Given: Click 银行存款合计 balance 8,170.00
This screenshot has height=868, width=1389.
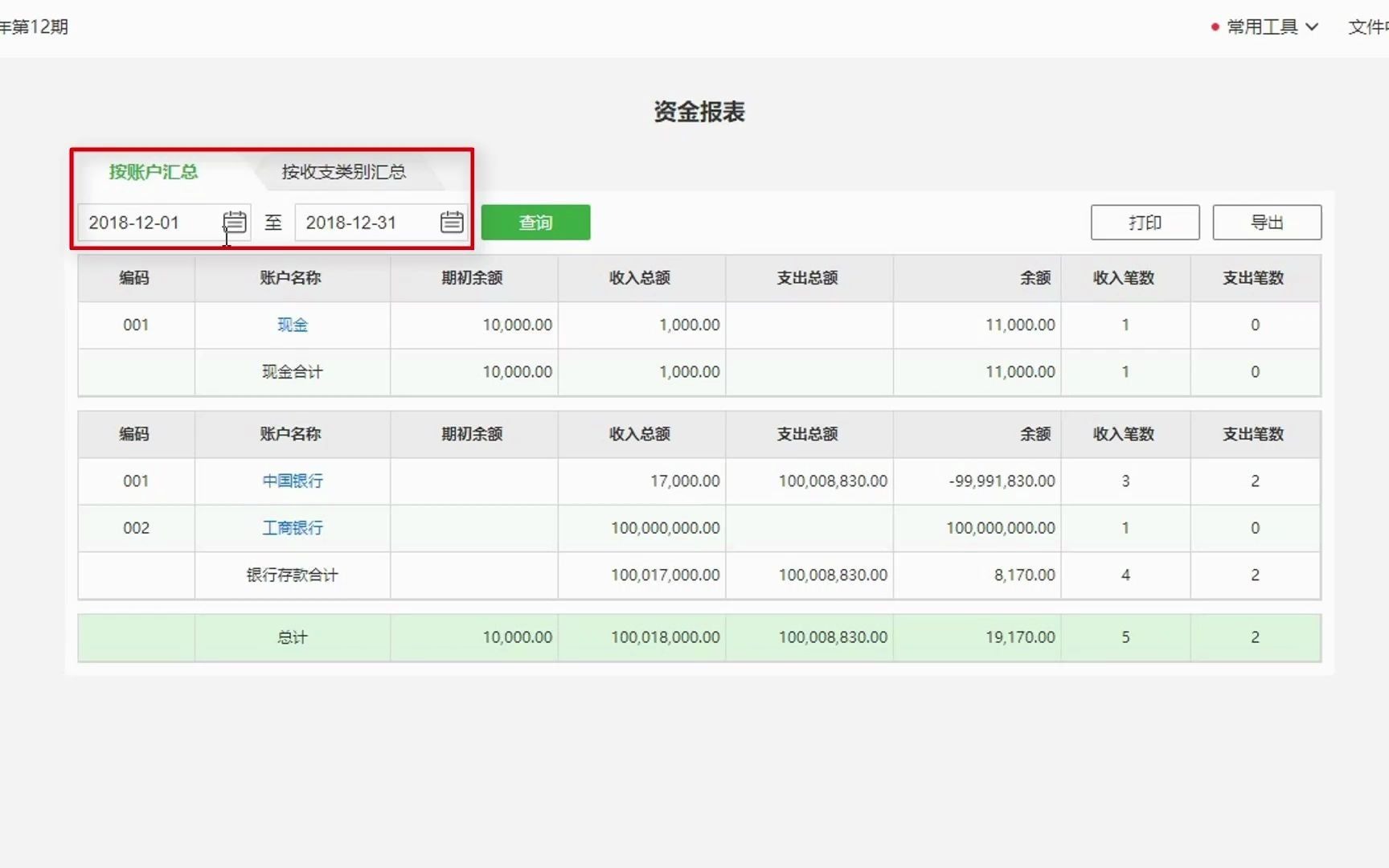Looking at the screenshot, I should pyautogui.click(x=1025, y=575).
